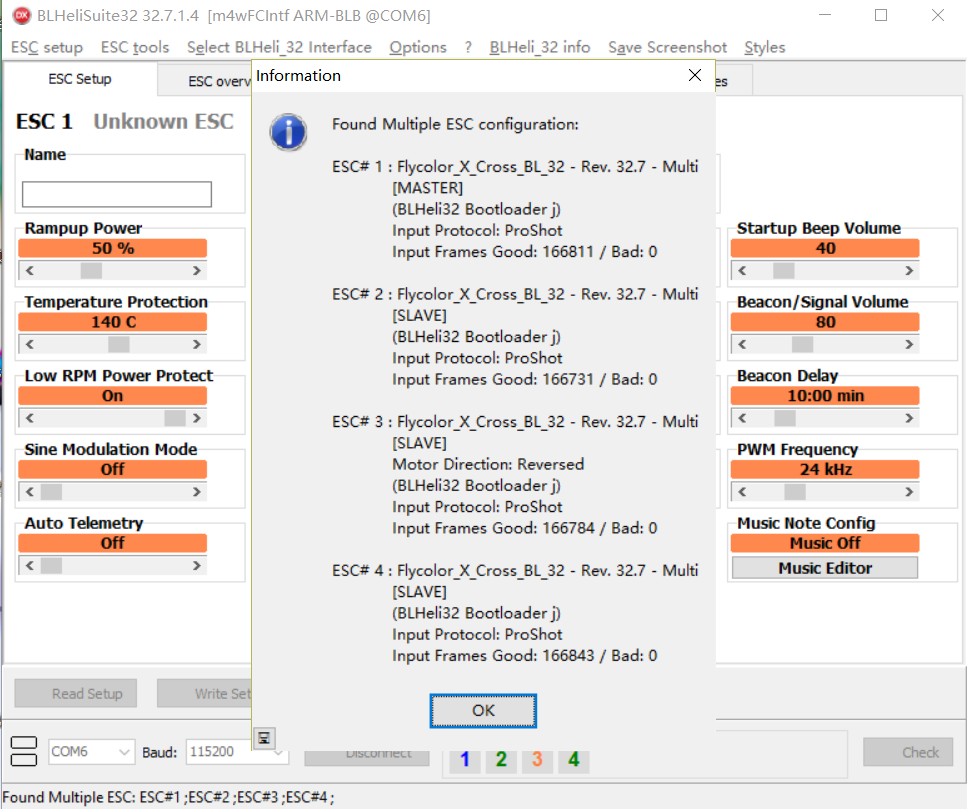
Task: Click the blue information icon in dialog
Action: point(288,132)
